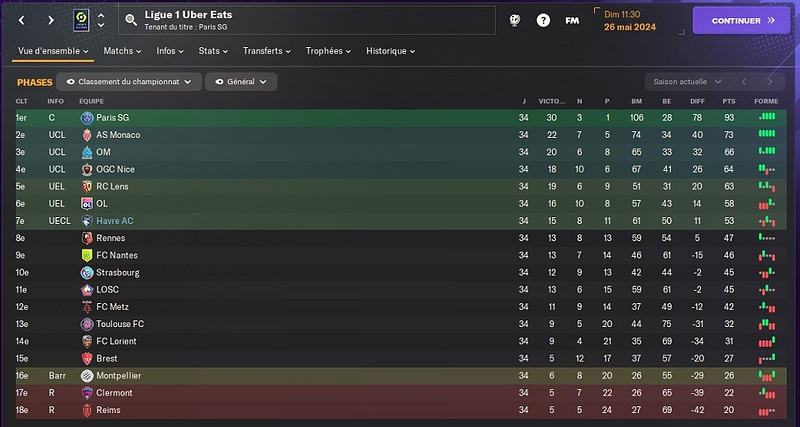Screen dimensions: 800x427
Task: Open the help question mark icon
Action: tap(543, 20)
